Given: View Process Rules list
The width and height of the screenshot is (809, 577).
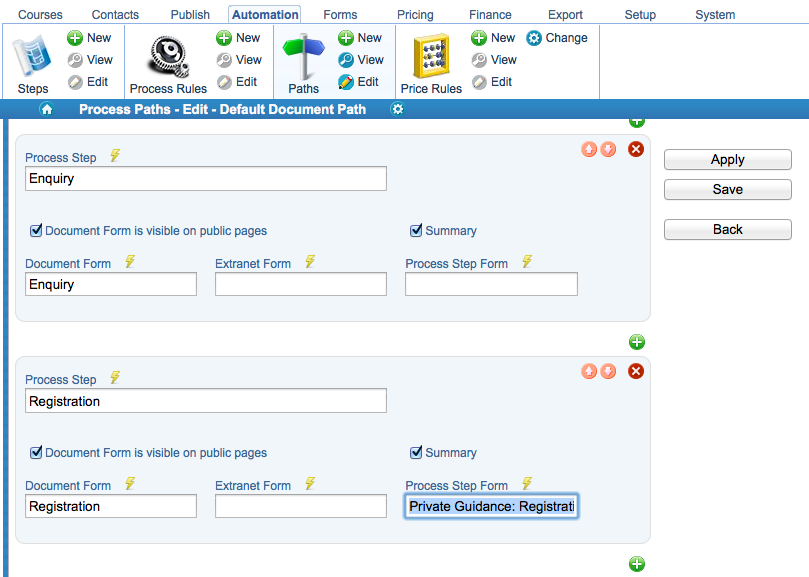Looking at the screenshot, I should [x=239, y=60].
